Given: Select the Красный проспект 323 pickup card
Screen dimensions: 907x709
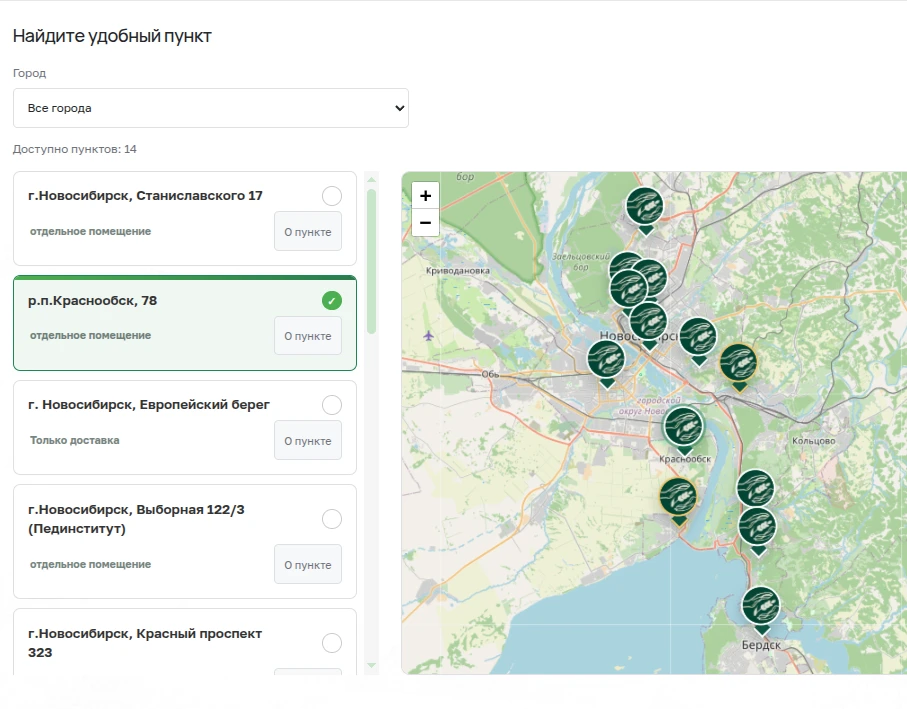Looking at the screenshot, I should pyautogui.click(x=185, y=642).
